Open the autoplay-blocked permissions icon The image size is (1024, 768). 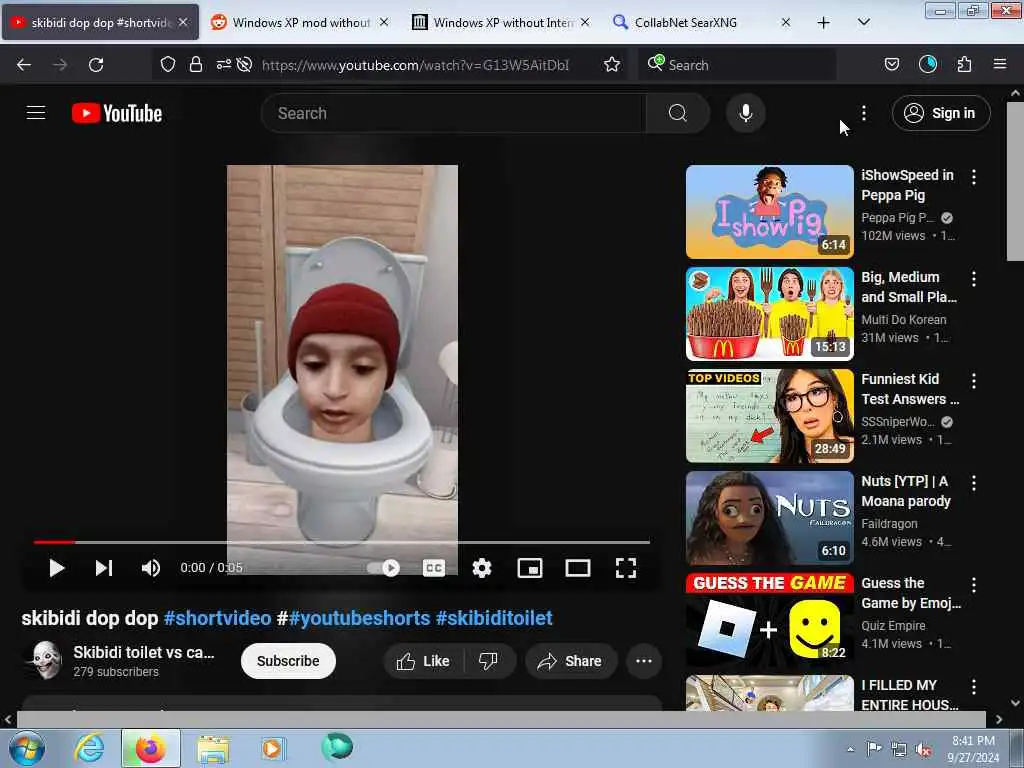[244, 65]
